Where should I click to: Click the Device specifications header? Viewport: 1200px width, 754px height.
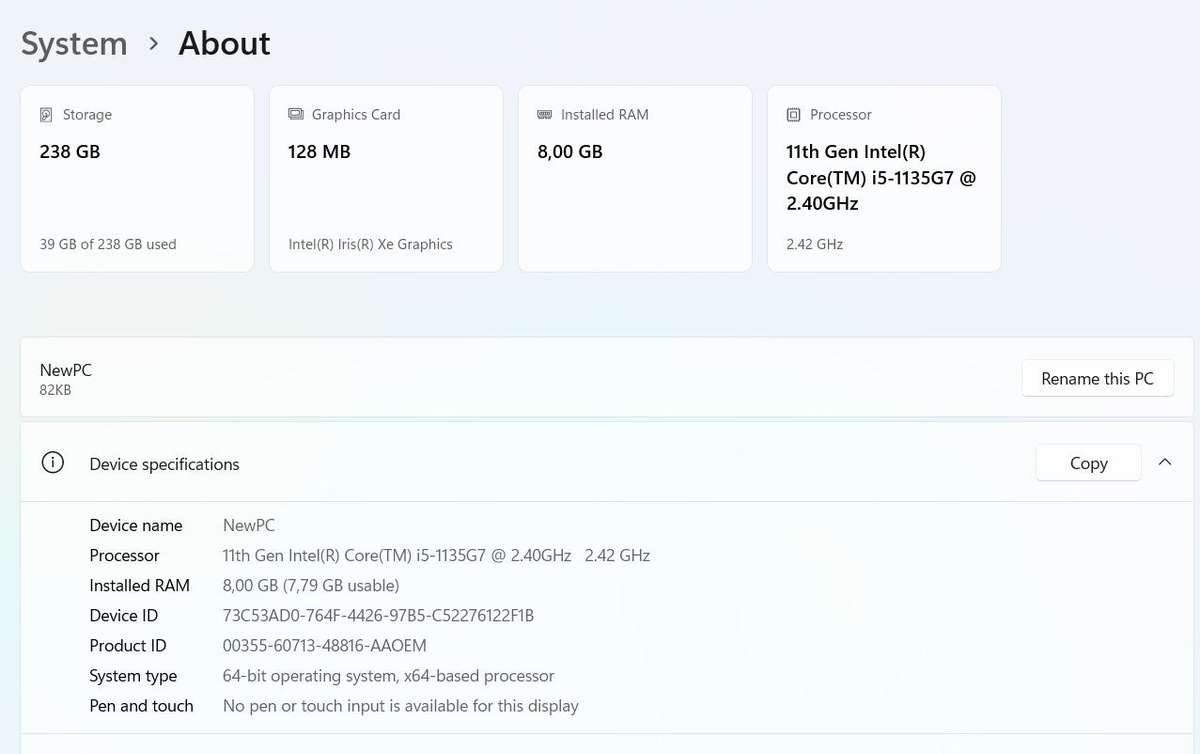click(x=165, y=464)
